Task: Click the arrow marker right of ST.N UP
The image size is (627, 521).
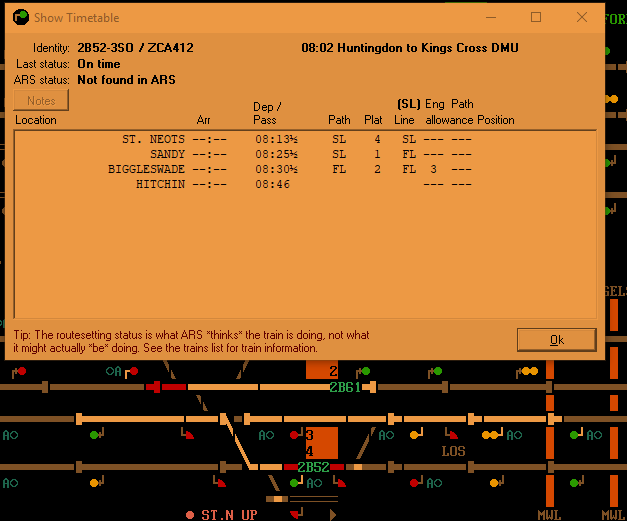Action: tap(333, 515)
